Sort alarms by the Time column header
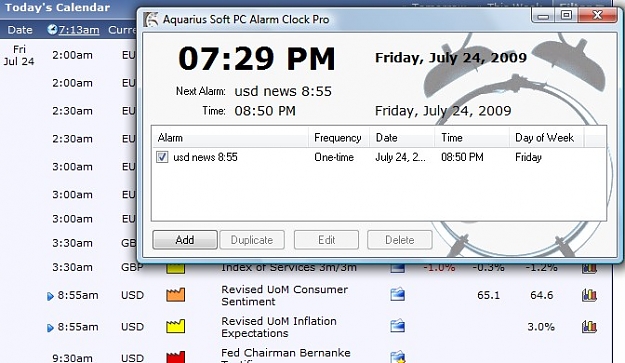This screenshot has width=625, height=363. [472, 138]
